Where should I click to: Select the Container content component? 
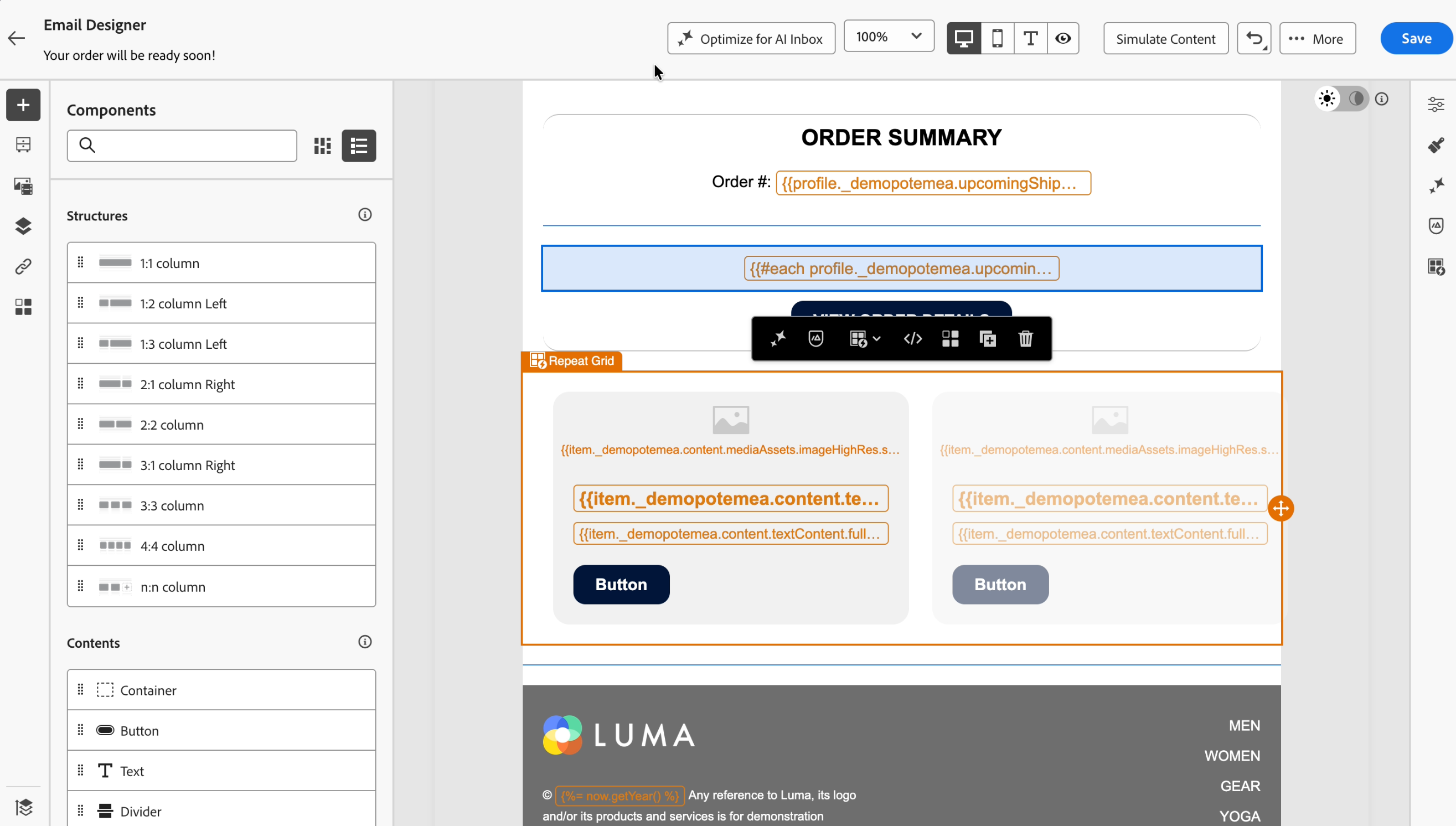coord(221,690)
